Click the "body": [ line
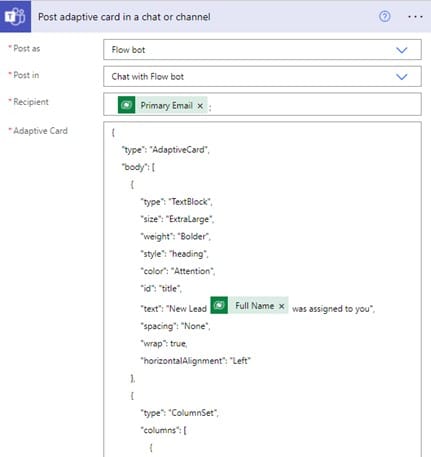The height and width of the screenshot is (457, 431). click(138, 167)
